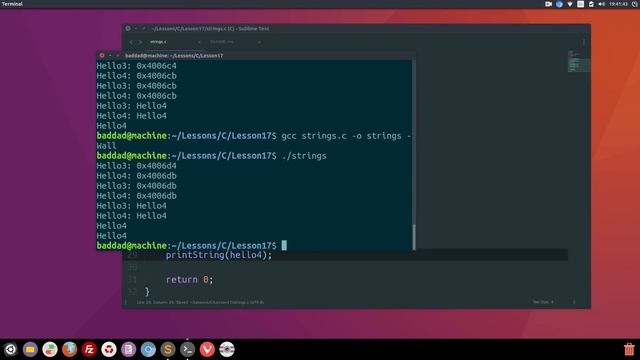
Task: Open the purple document app in dock
Action: point(128,349)
